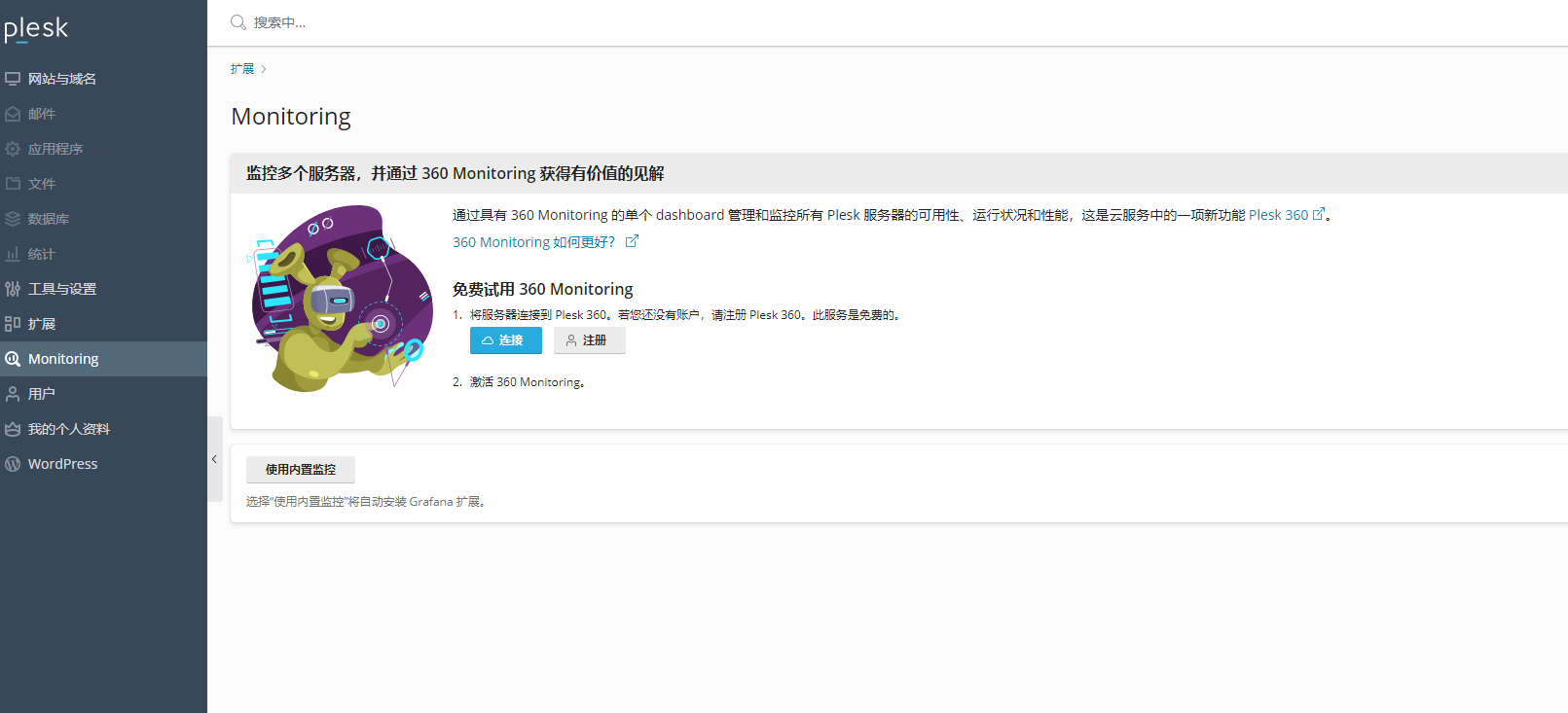Select 数据库 in the sidebar

103,219
